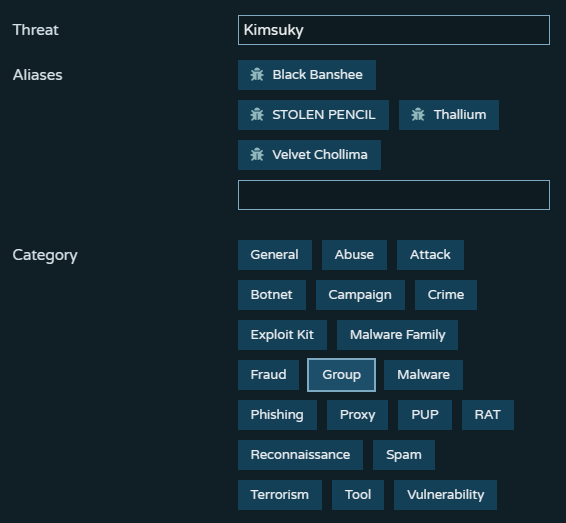This screenshot has height=523, width=566.
Task: Click the bug icon on Velvet Chollima alias
Action: 257,155
